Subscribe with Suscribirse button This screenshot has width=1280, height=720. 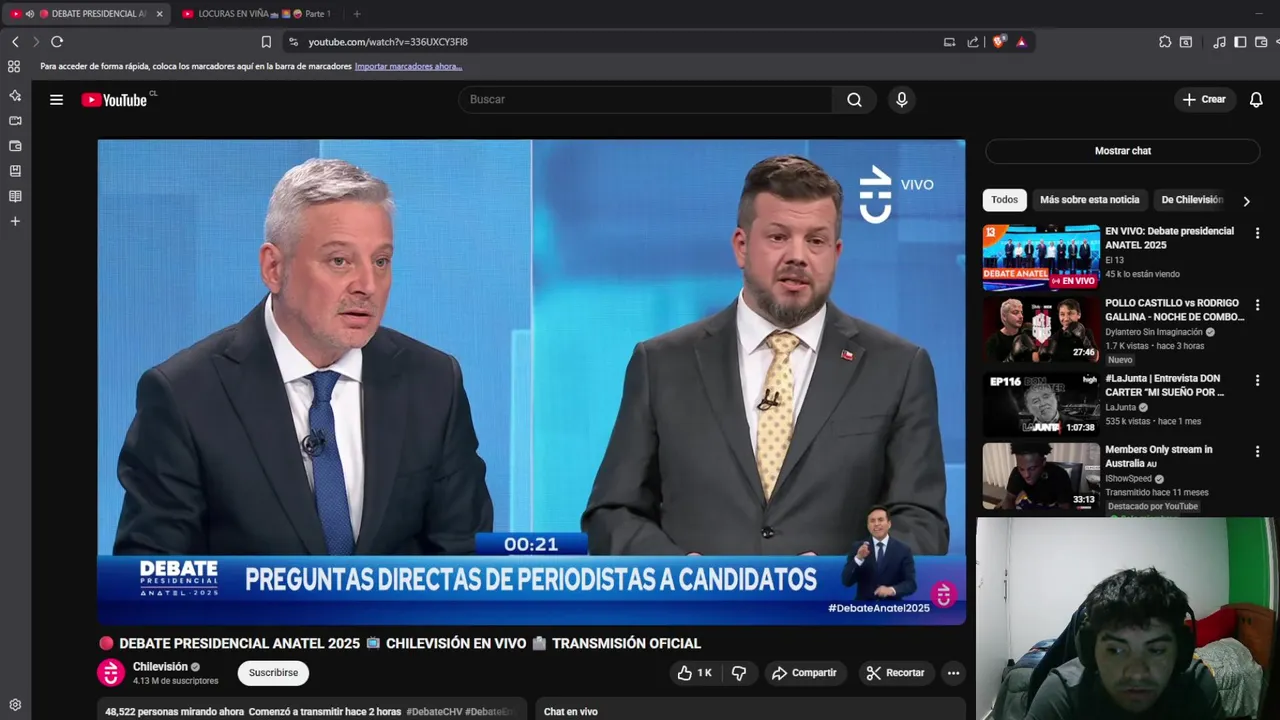[273, 673]
